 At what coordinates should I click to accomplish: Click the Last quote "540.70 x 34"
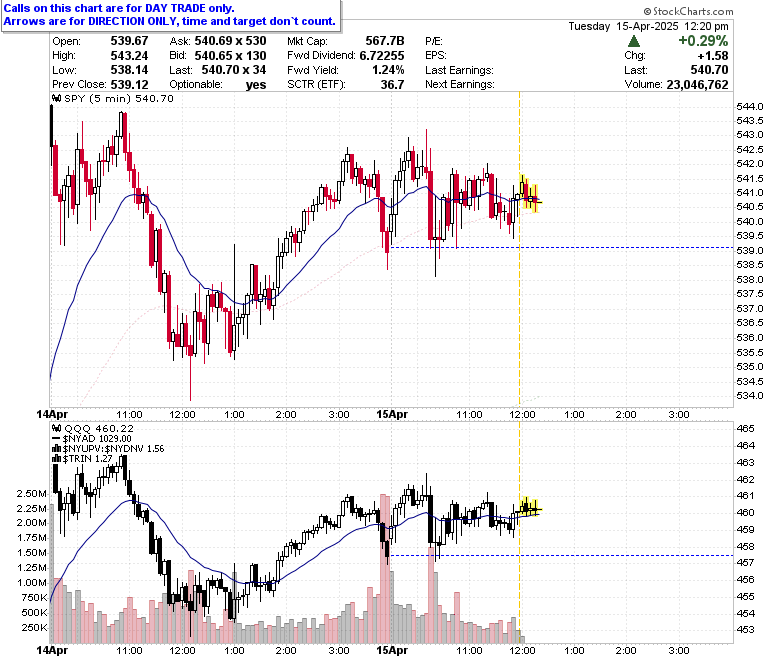point(234,70)
